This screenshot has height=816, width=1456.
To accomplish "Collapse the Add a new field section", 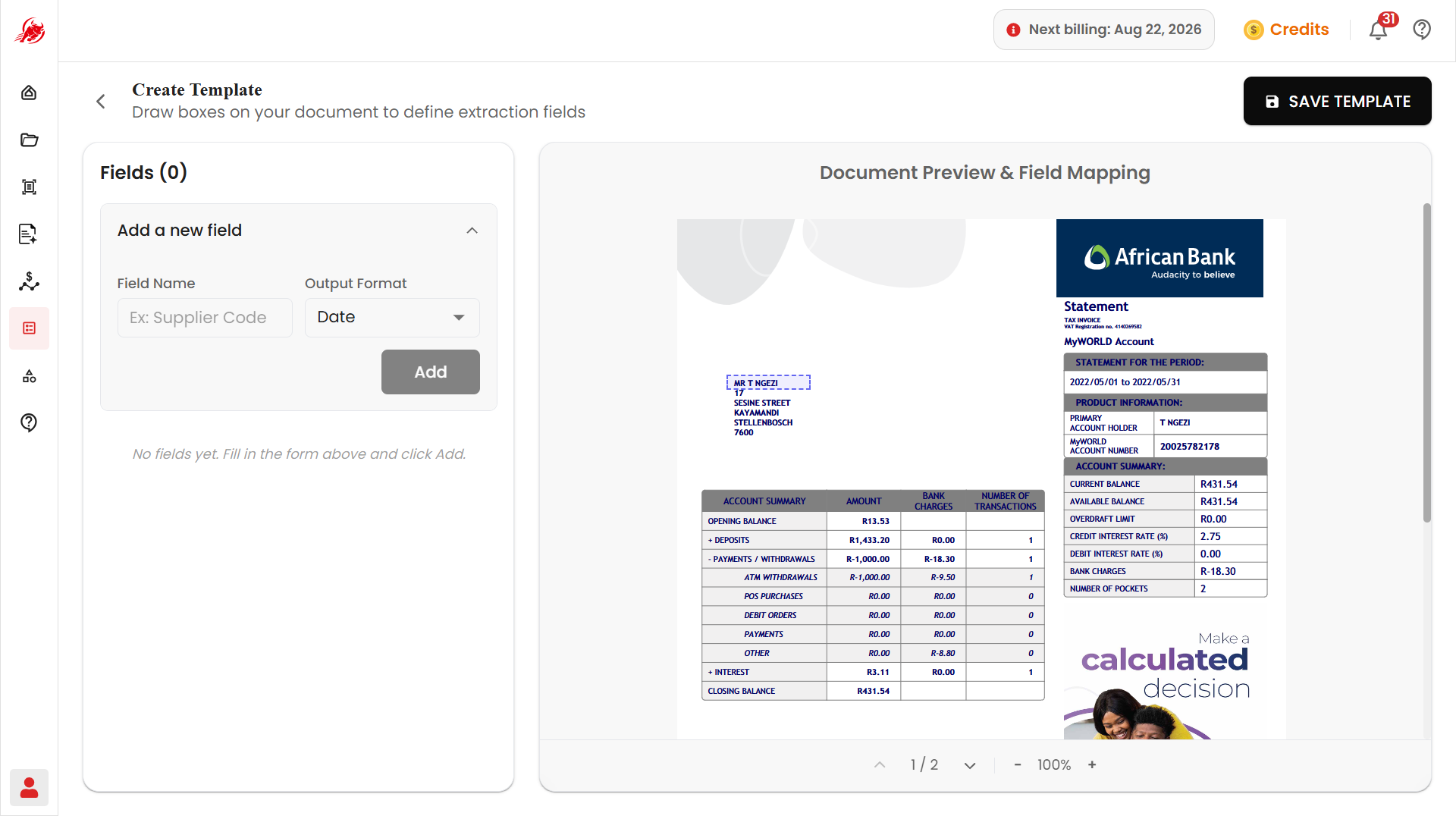I will 472,231.
